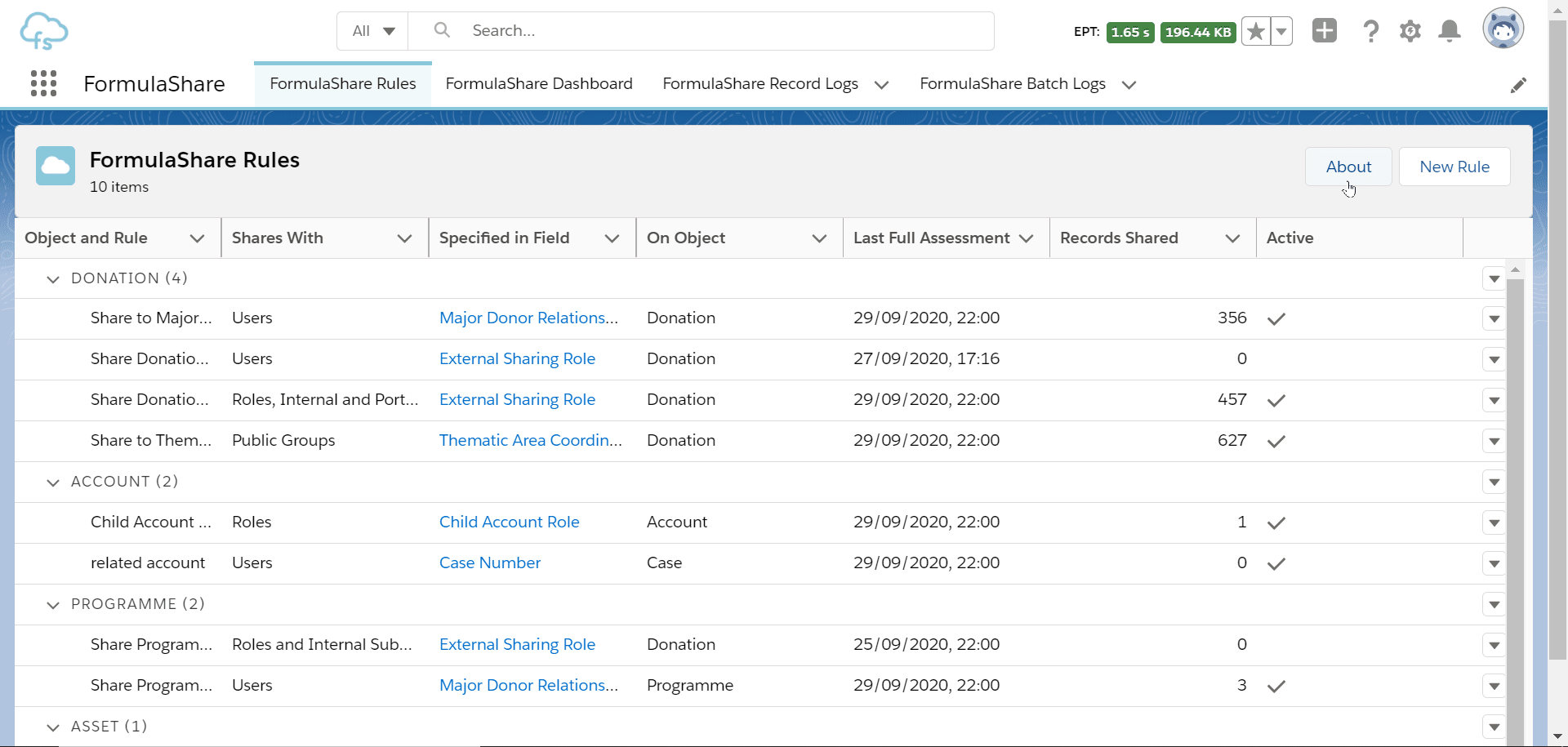
Task: Open the user profile avatar
Action: click(x=1503, y=29)
